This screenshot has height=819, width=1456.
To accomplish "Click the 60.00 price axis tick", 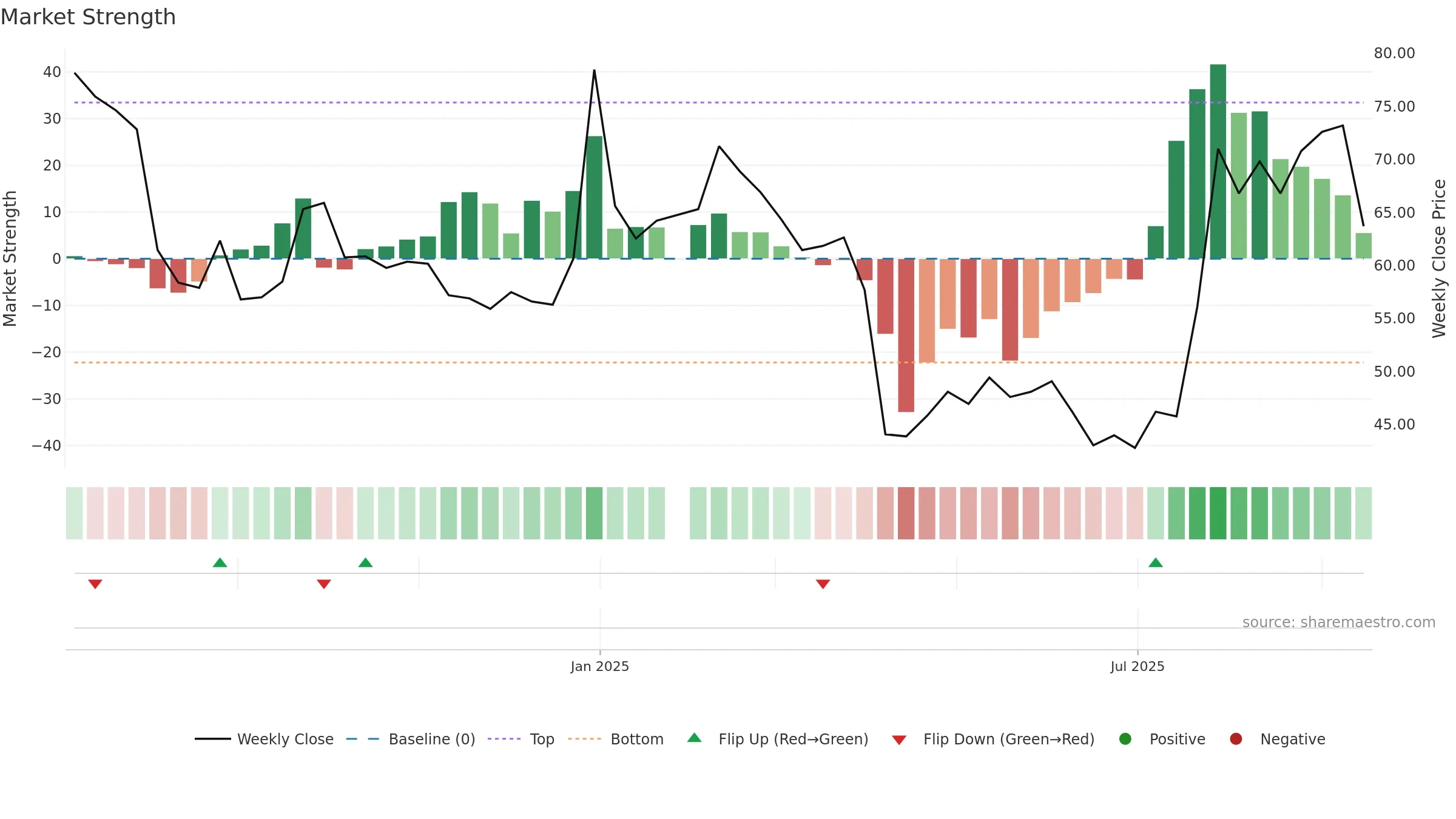I will (x=1395, y=266).
